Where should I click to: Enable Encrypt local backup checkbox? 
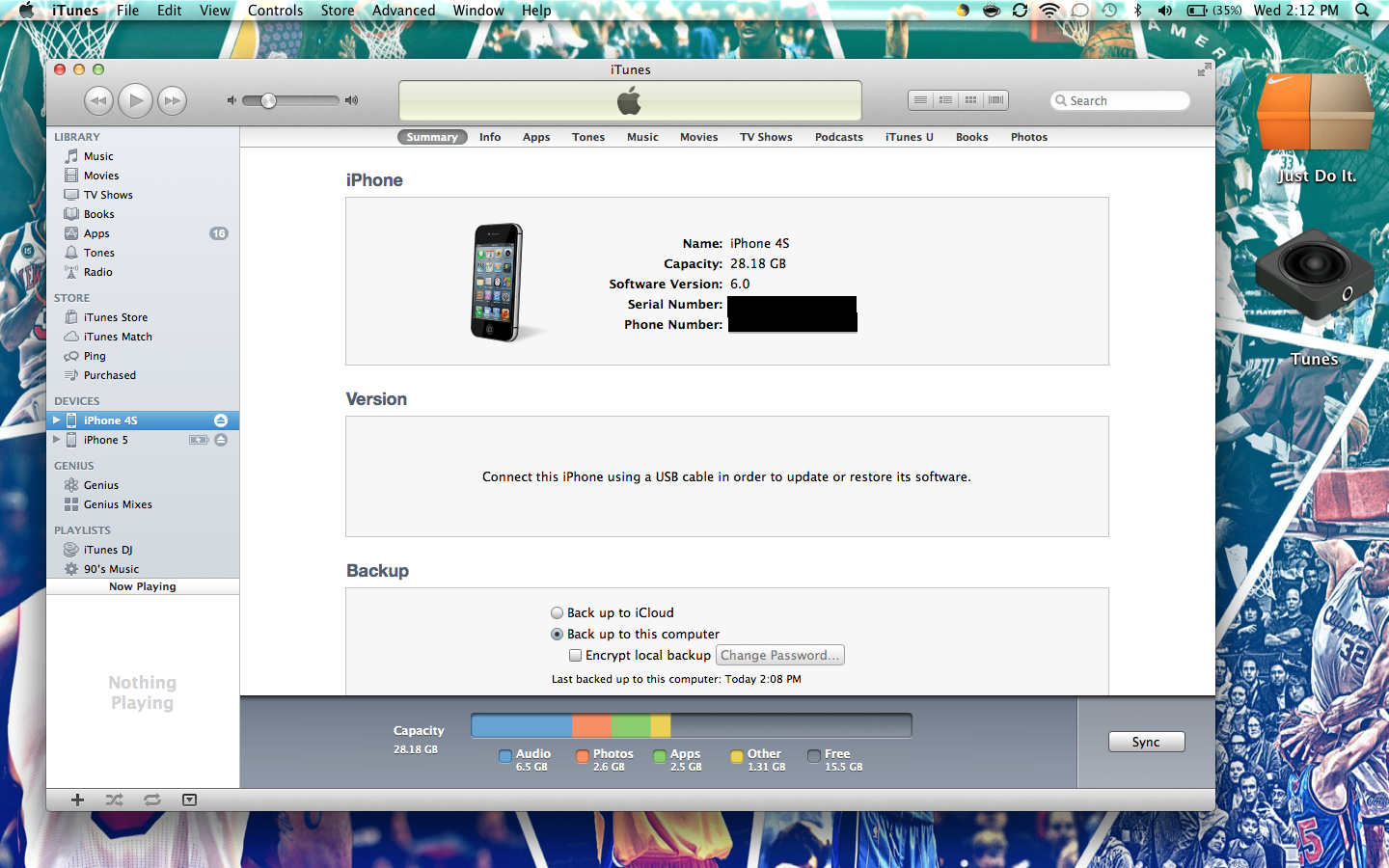575,655
